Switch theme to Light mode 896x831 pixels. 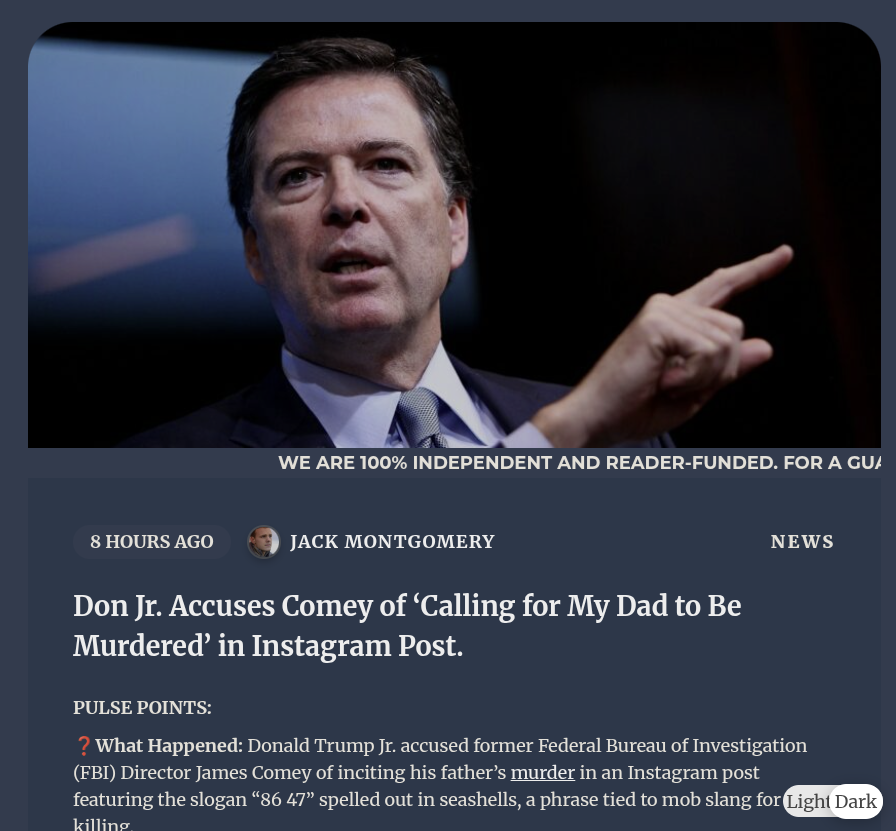point(807,801)
